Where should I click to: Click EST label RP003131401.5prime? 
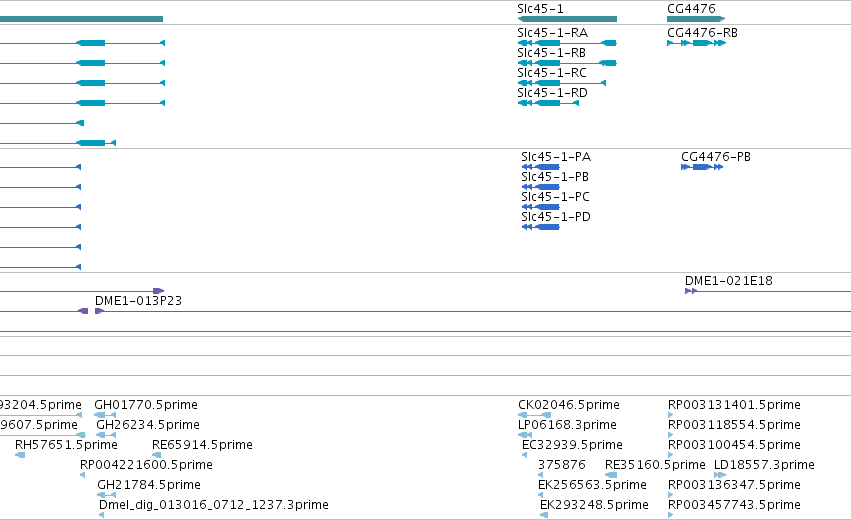coord(734,405)
